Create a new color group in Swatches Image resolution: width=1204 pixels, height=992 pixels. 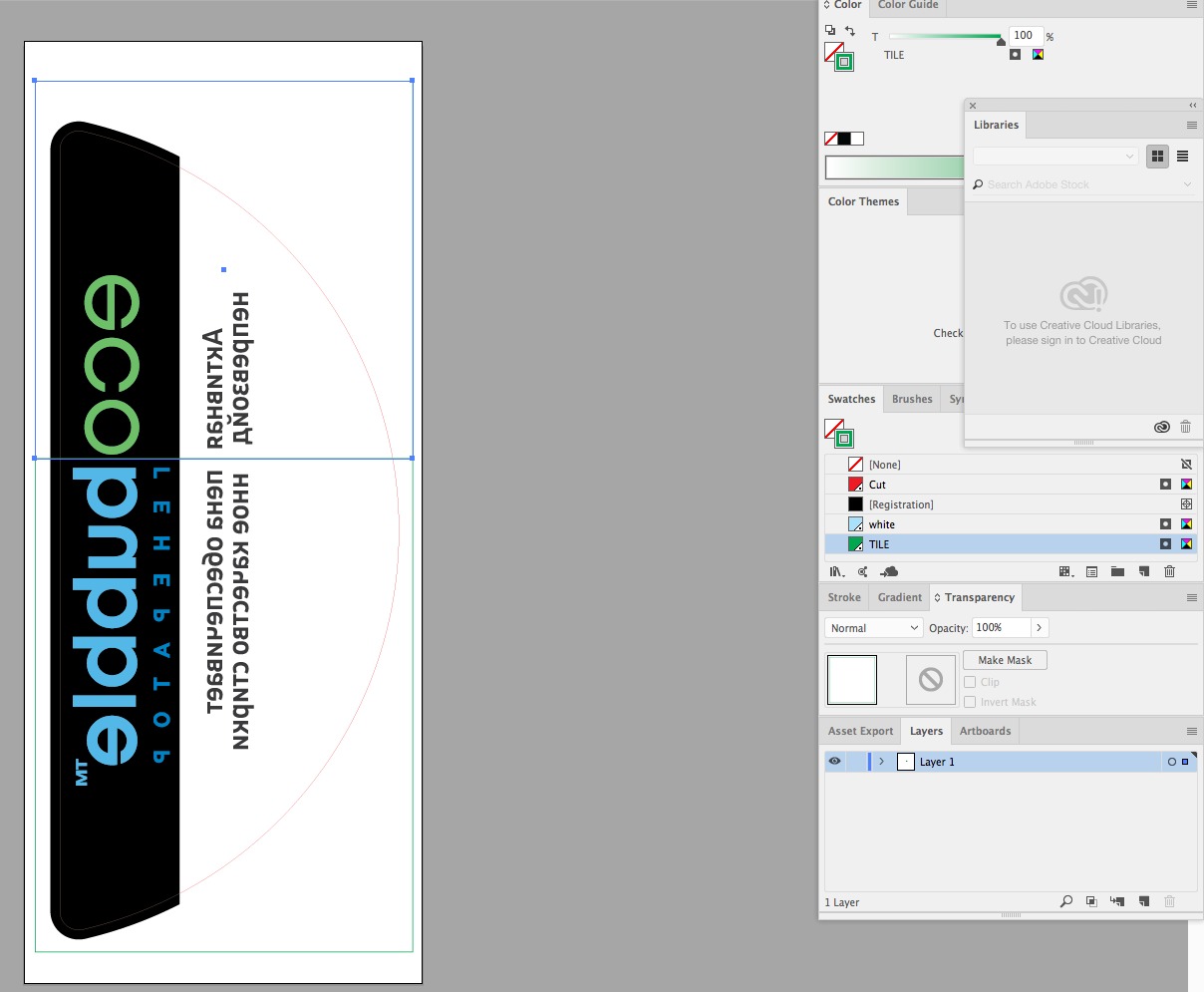coord(1117,571)
